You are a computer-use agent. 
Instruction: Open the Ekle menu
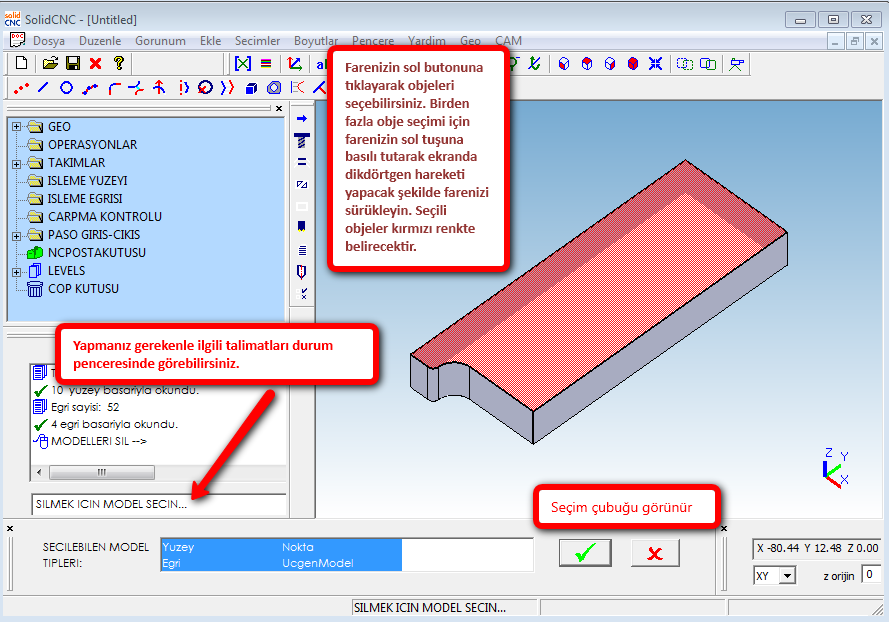coord(210,41)
